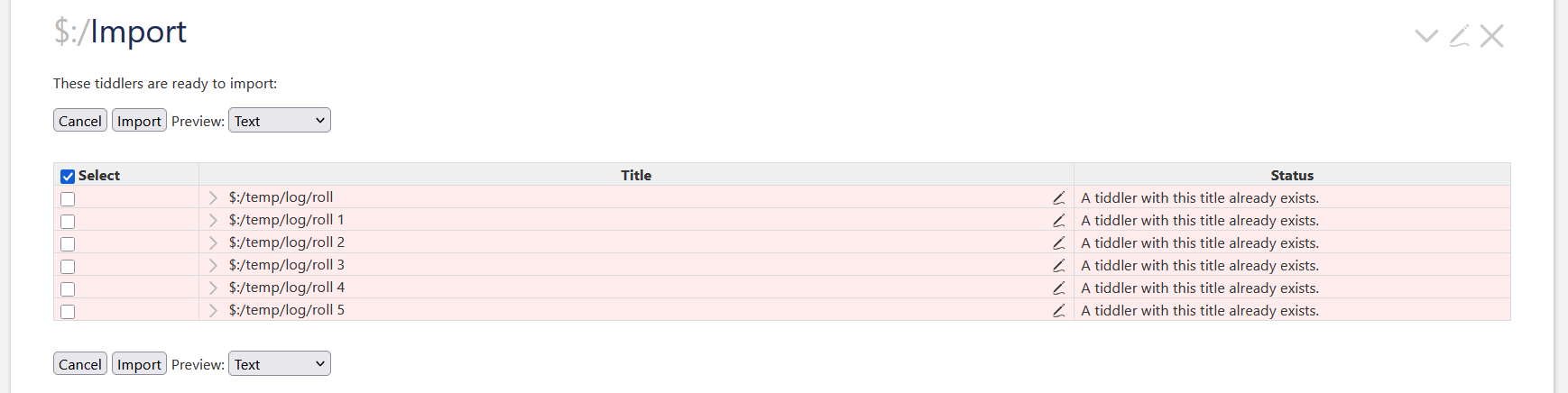This screenshot has width=1568, height=393.
Task: Click the rename pencil for $:/temp/log/roll 2
Action: pos(1058,243)
